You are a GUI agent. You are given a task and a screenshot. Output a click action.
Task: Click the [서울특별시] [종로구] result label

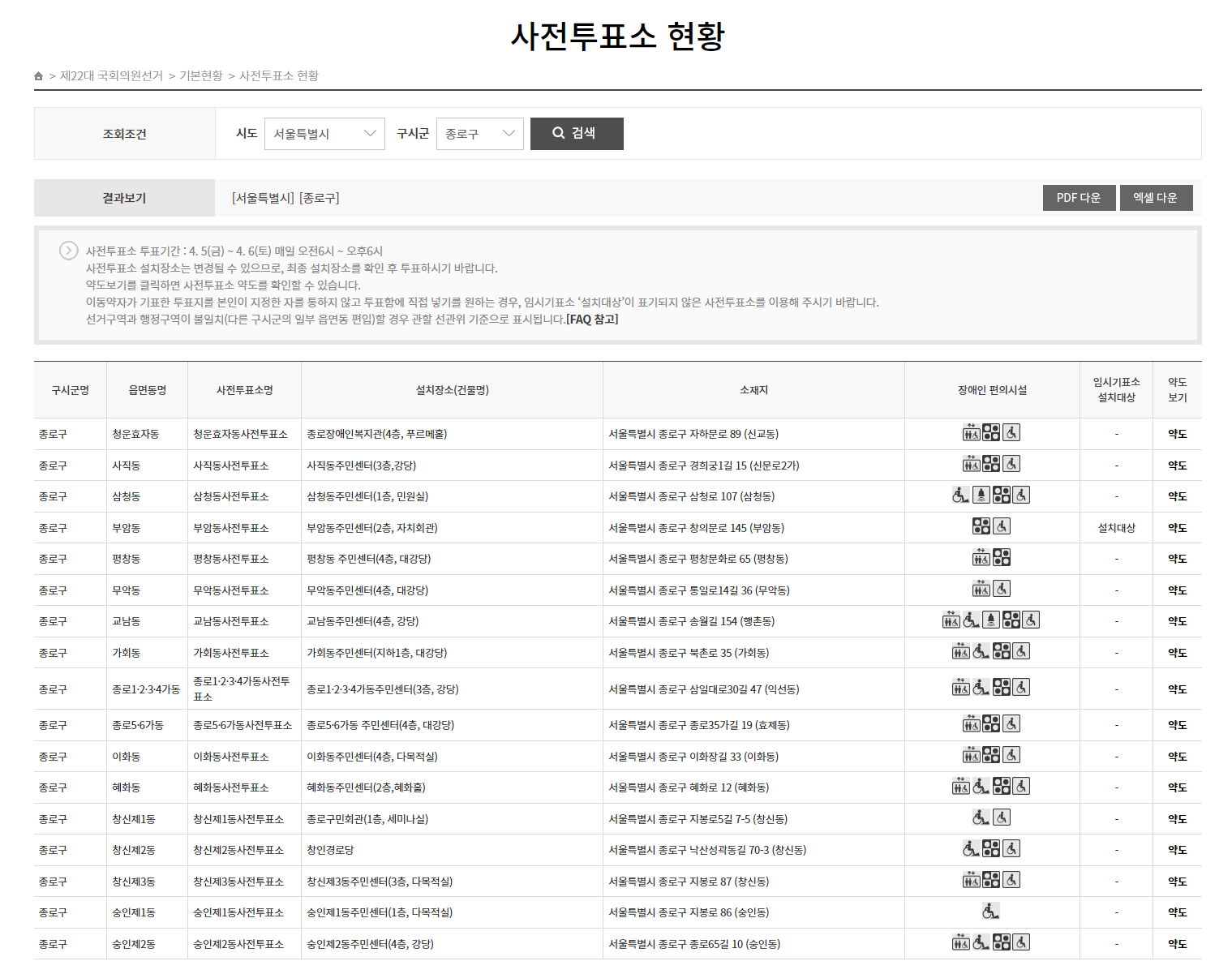[285, 198]
